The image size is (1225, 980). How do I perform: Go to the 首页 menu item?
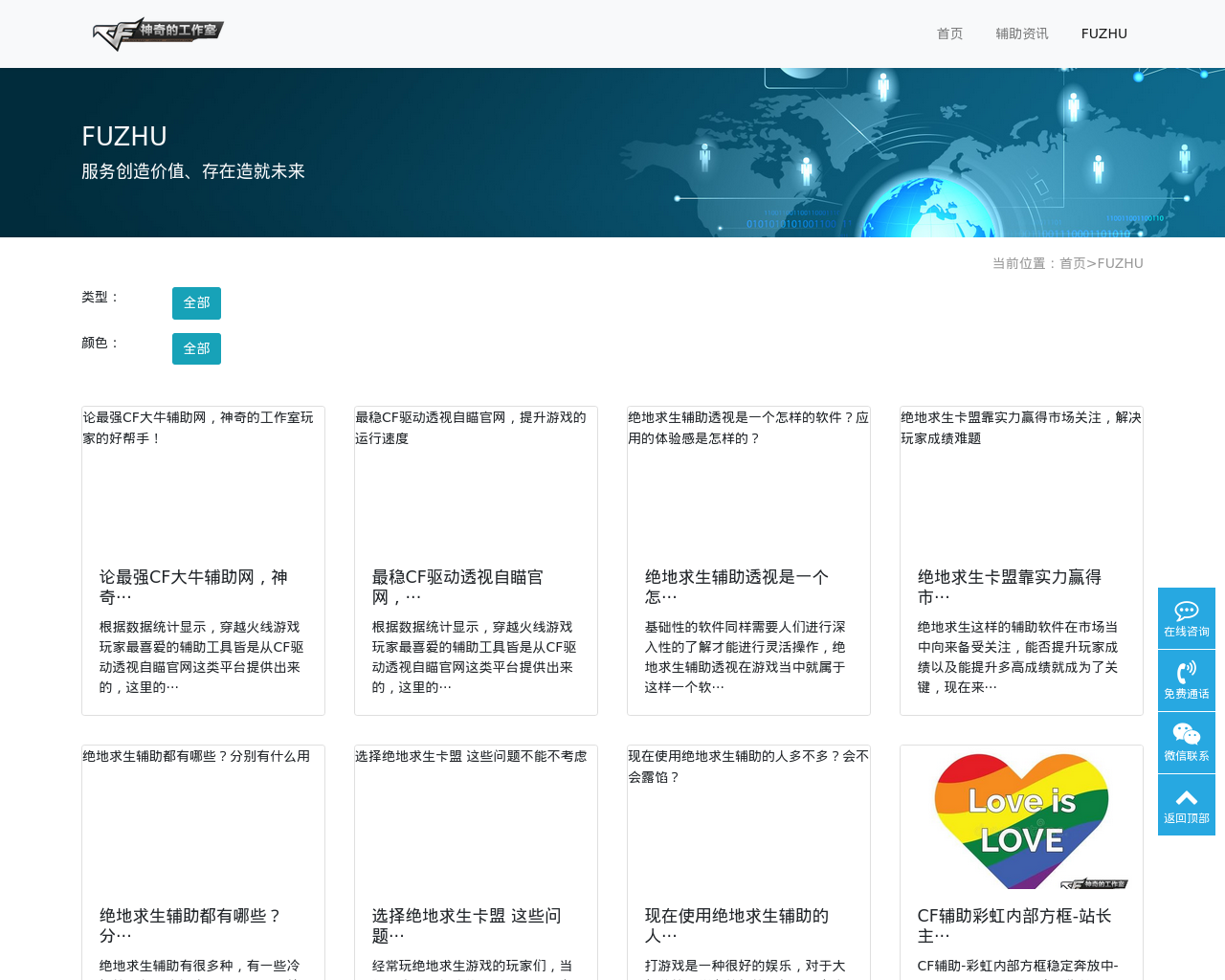949,33
